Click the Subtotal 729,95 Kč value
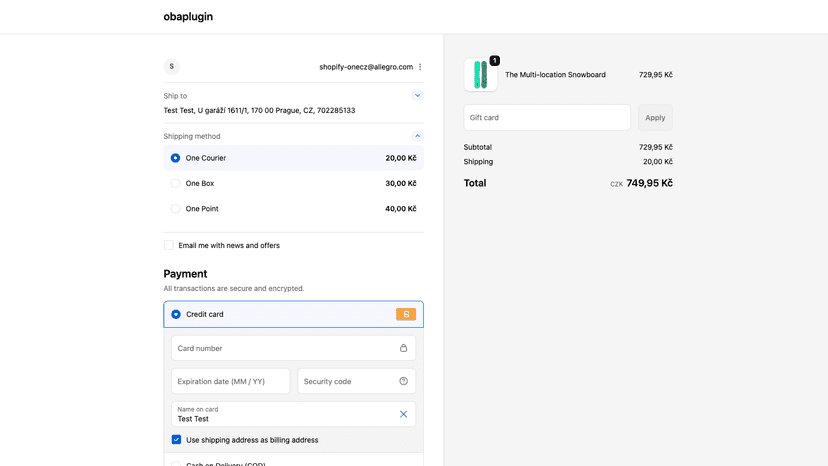 [x=655, y=147]
